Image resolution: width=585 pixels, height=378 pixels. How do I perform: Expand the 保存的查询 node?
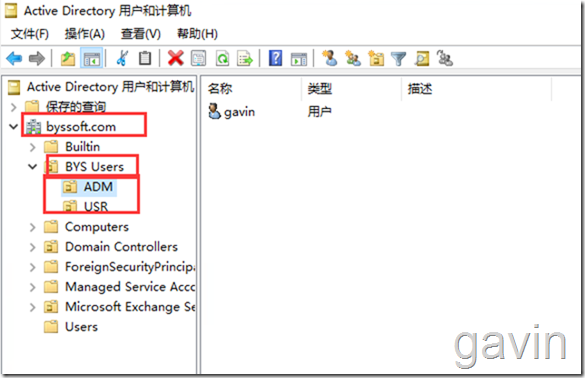(x=14, y=107)
